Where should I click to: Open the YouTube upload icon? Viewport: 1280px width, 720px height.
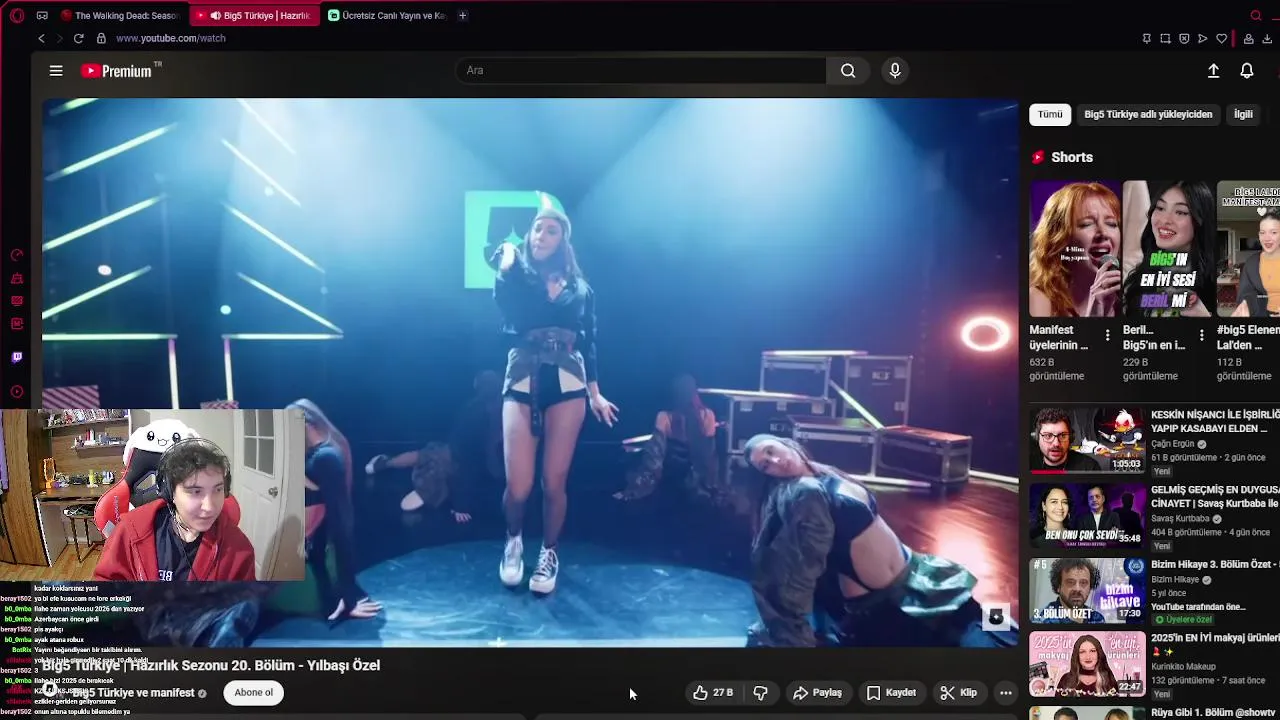pyautogui.click(x=1213, y=71)
